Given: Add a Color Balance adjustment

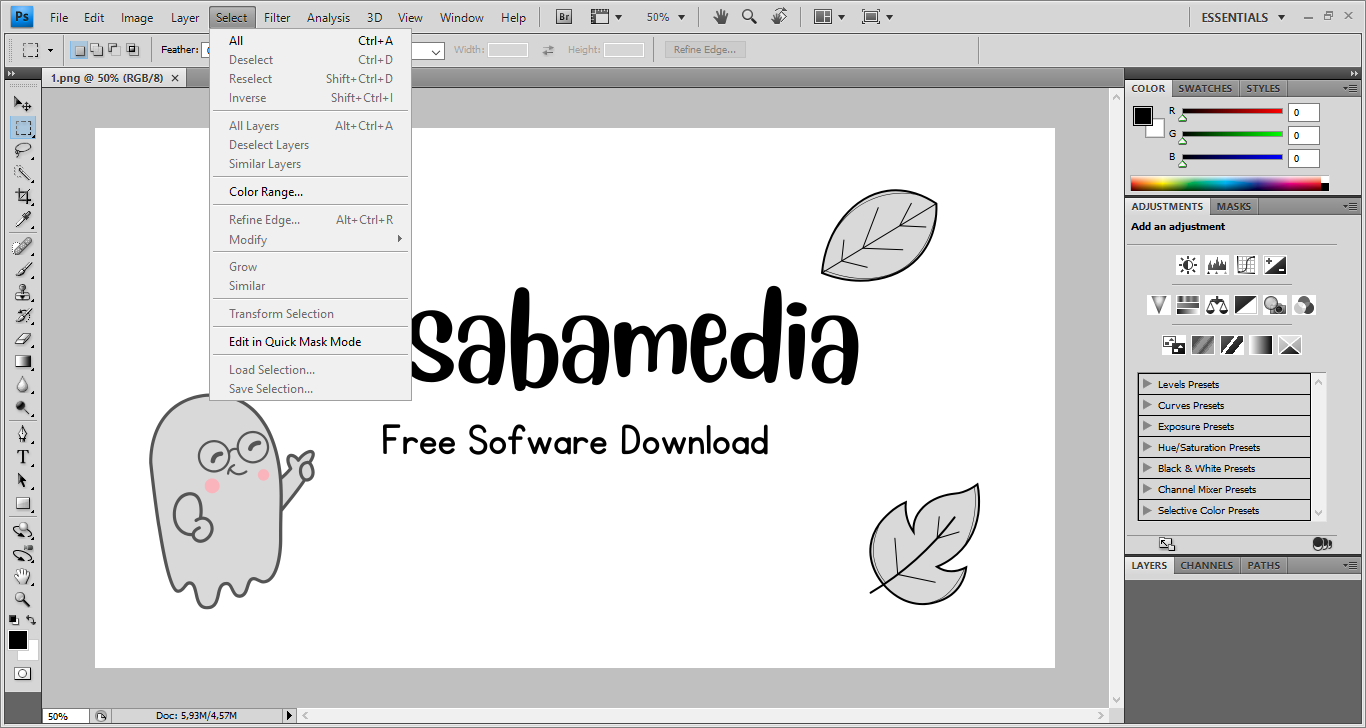Looking at the screenshot, I should coord(1216,305).
